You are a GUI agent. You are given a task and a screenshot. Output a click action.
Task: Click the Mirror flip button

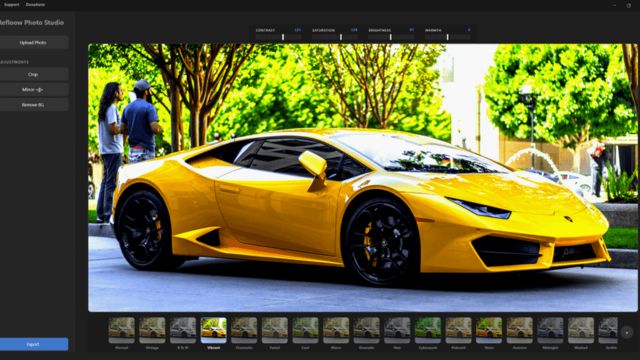pos(33,89)
